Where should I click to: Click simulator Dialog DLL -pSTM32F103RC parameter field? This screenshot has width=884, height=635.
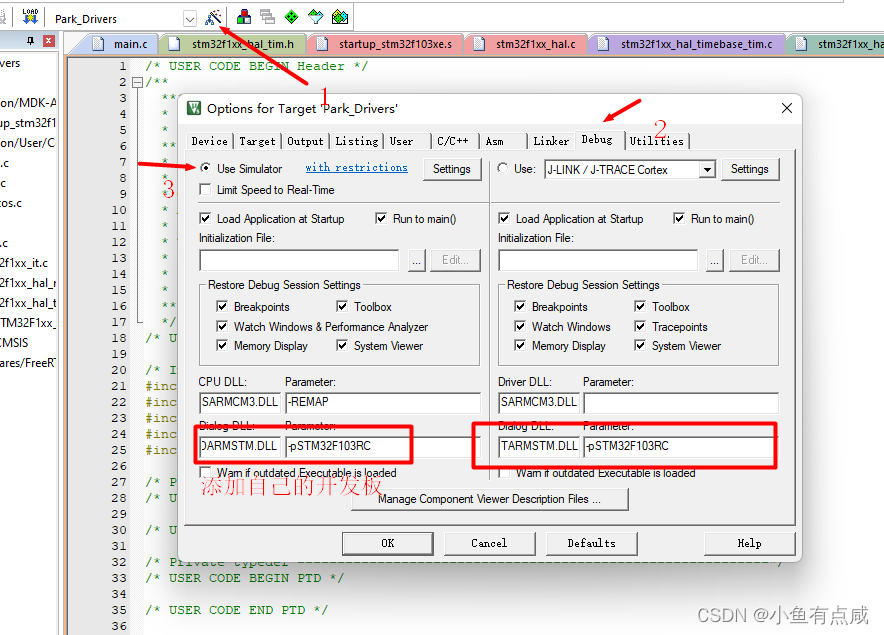click(383, 447)
